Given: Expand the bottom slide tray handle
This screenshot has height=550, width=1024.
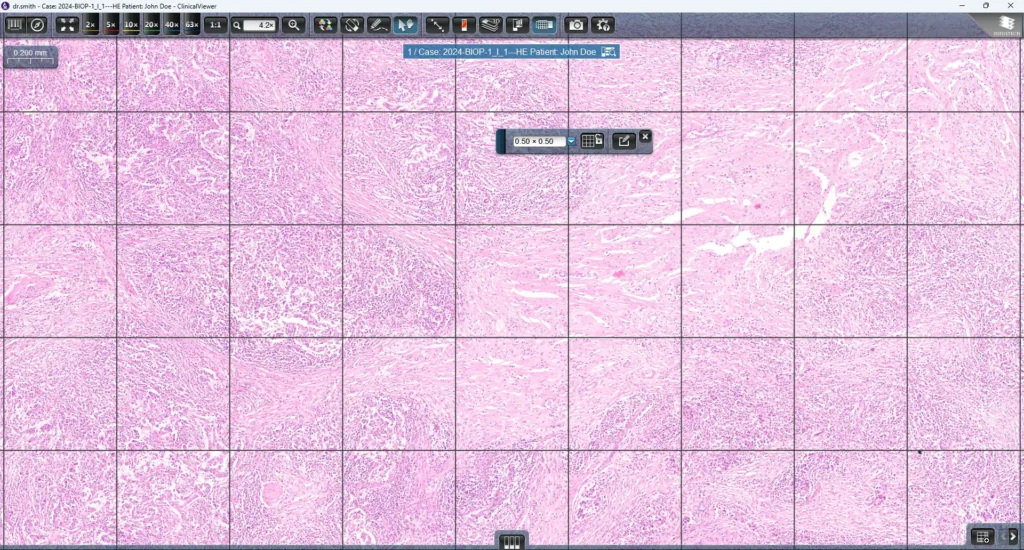Looking at the screenshot, I should click(511, 542).
